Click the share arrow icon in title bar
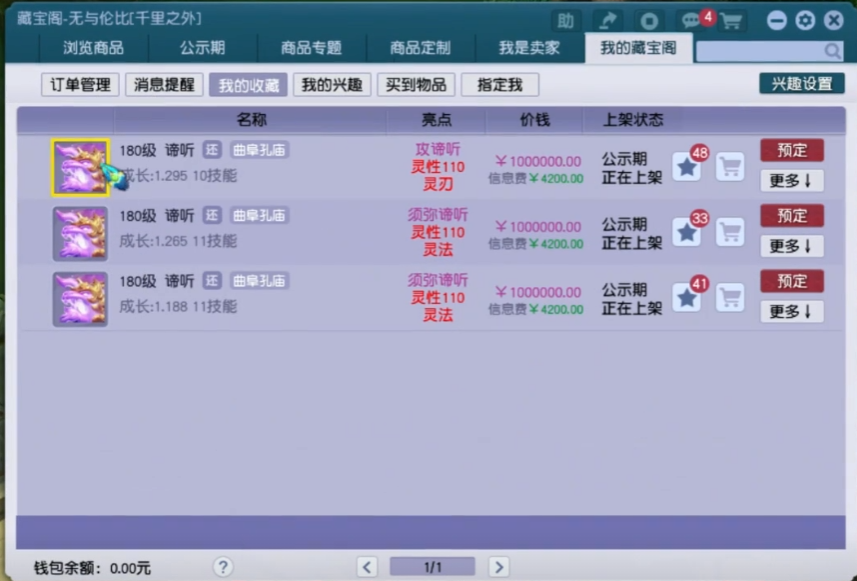The width and height of the screenshot is (857, 581). point(607,21)
